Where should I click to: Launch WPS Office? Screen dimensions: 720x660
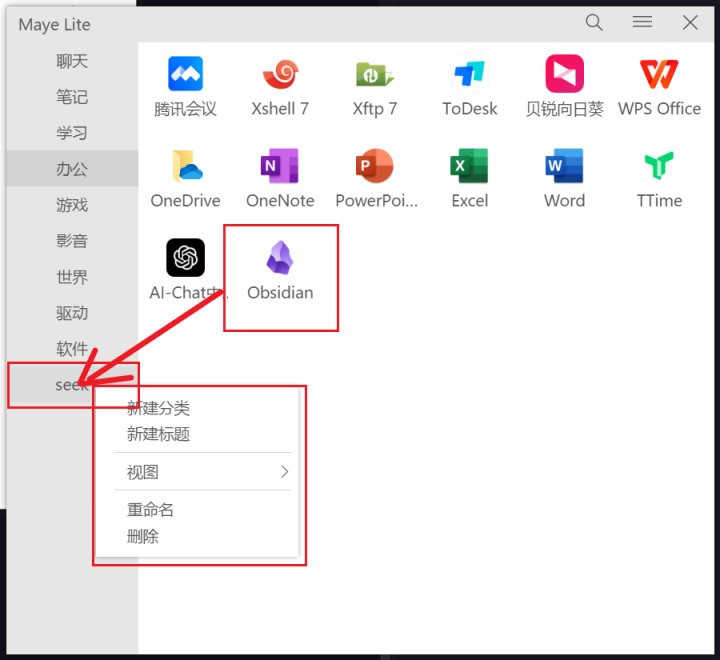659,74
